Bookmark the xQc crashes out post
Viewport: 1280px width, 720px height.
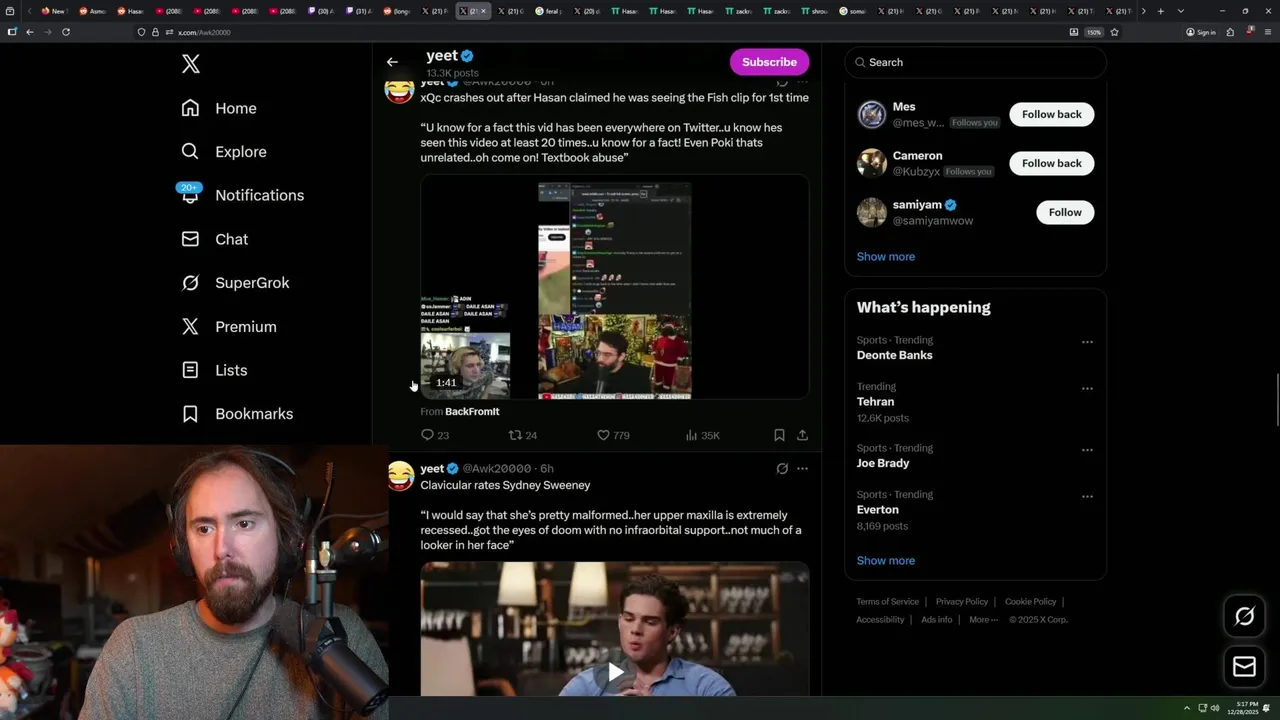[779, 435]
